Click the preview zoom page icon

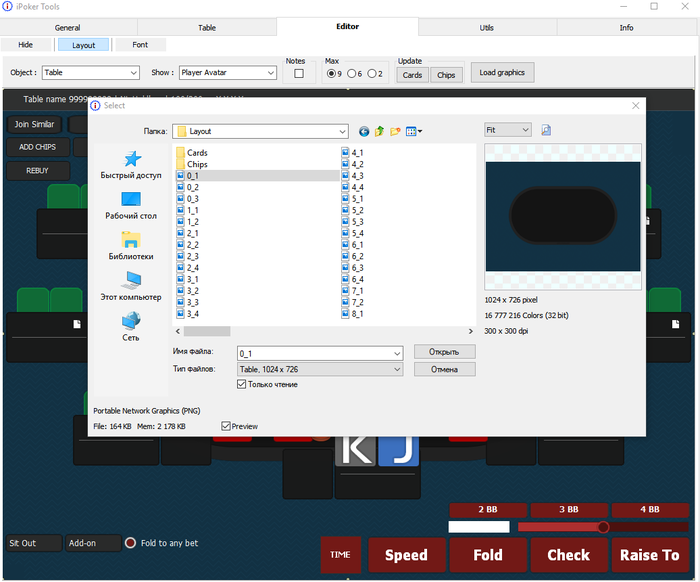pyautogui.click(x=546, y=130)
